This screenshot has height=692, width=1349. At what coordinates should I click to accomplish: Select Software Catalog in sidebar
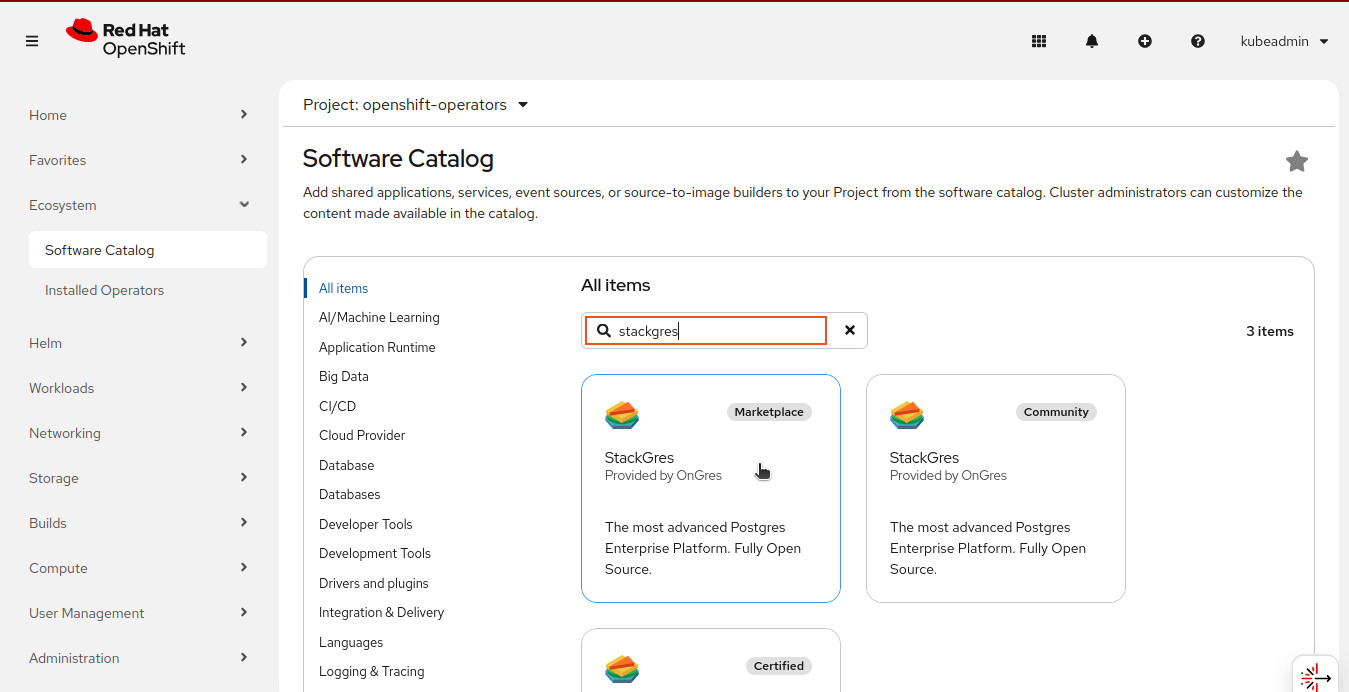click(148, 250)
